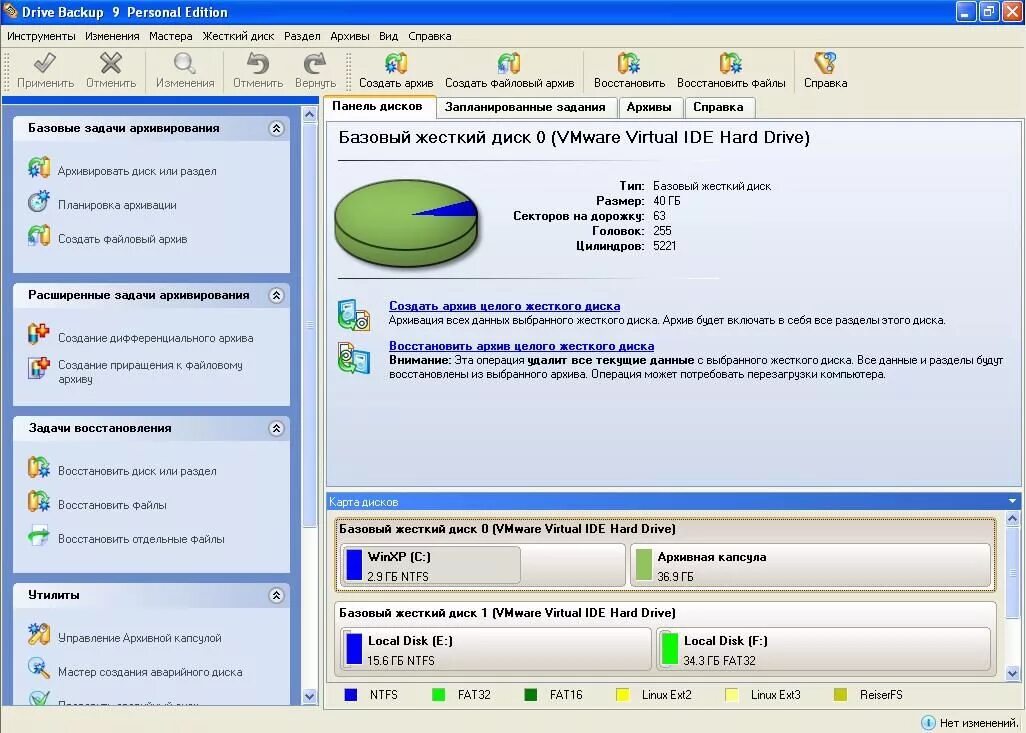Click the undo arrow Отменить icon
Viewport: 1026px width, 733px height.
coord(258,63)
